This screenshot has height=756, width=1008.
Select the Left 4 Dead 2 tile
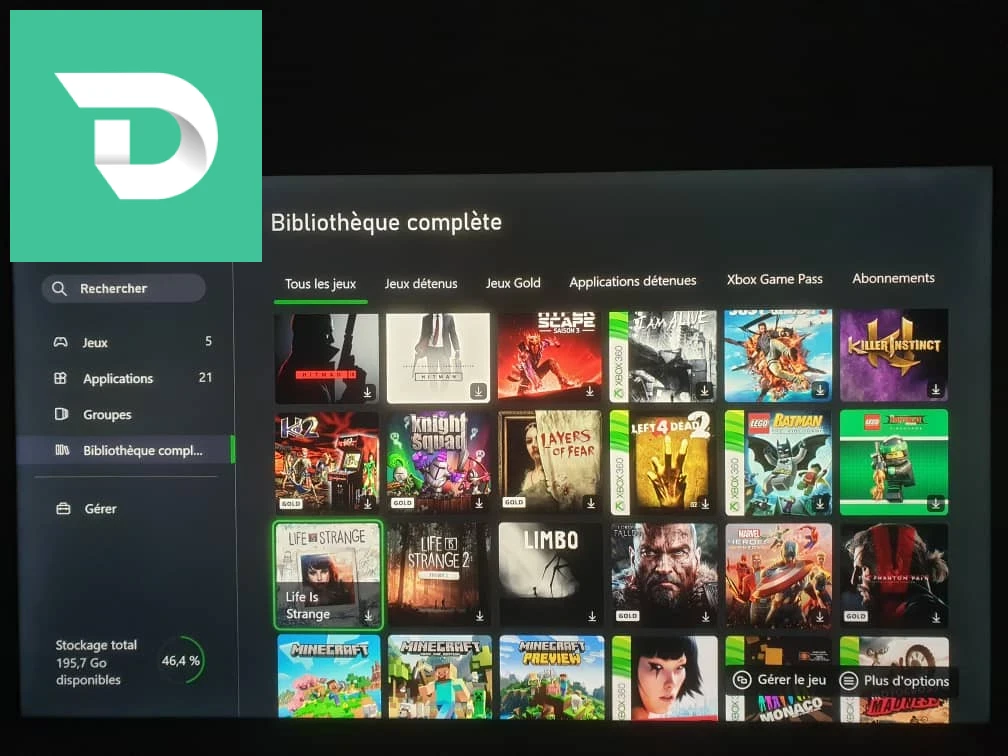pyautogui.click(x=663, y=463)
